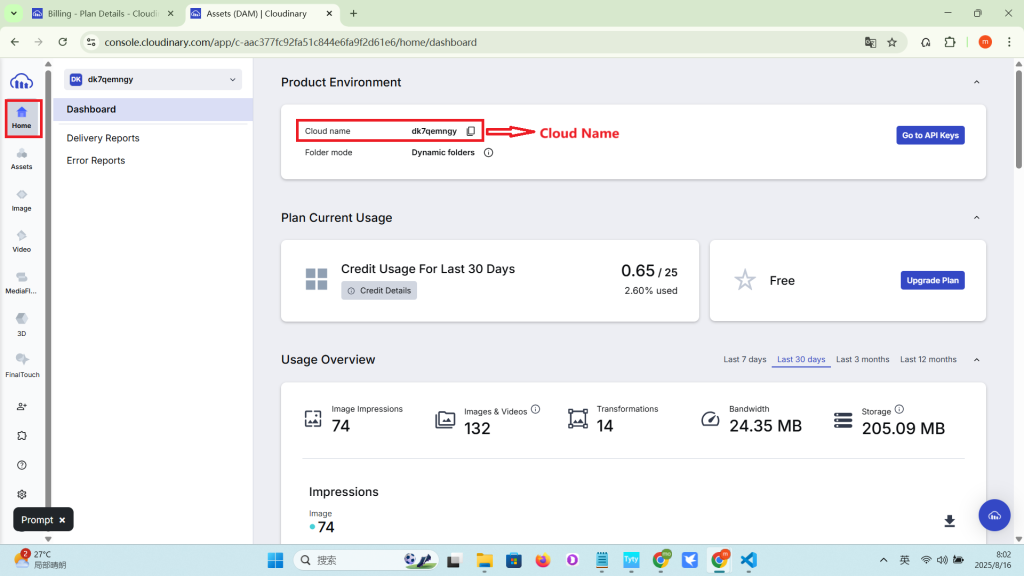Image resolution: width=1024 pixels, height=576 pixels.
Task: Open FinalTouch in the sidebar
Action: coord(22,366)
